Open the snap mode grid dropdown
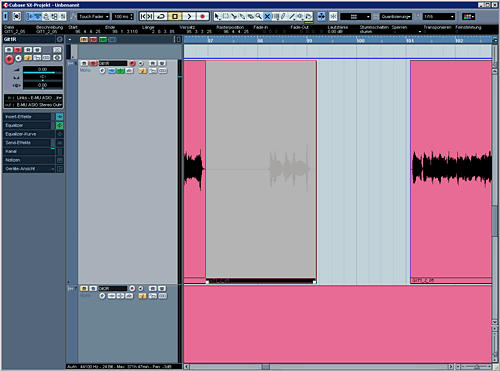The height and width of the screenshot is (371, 500). click(x=355, y=16)
